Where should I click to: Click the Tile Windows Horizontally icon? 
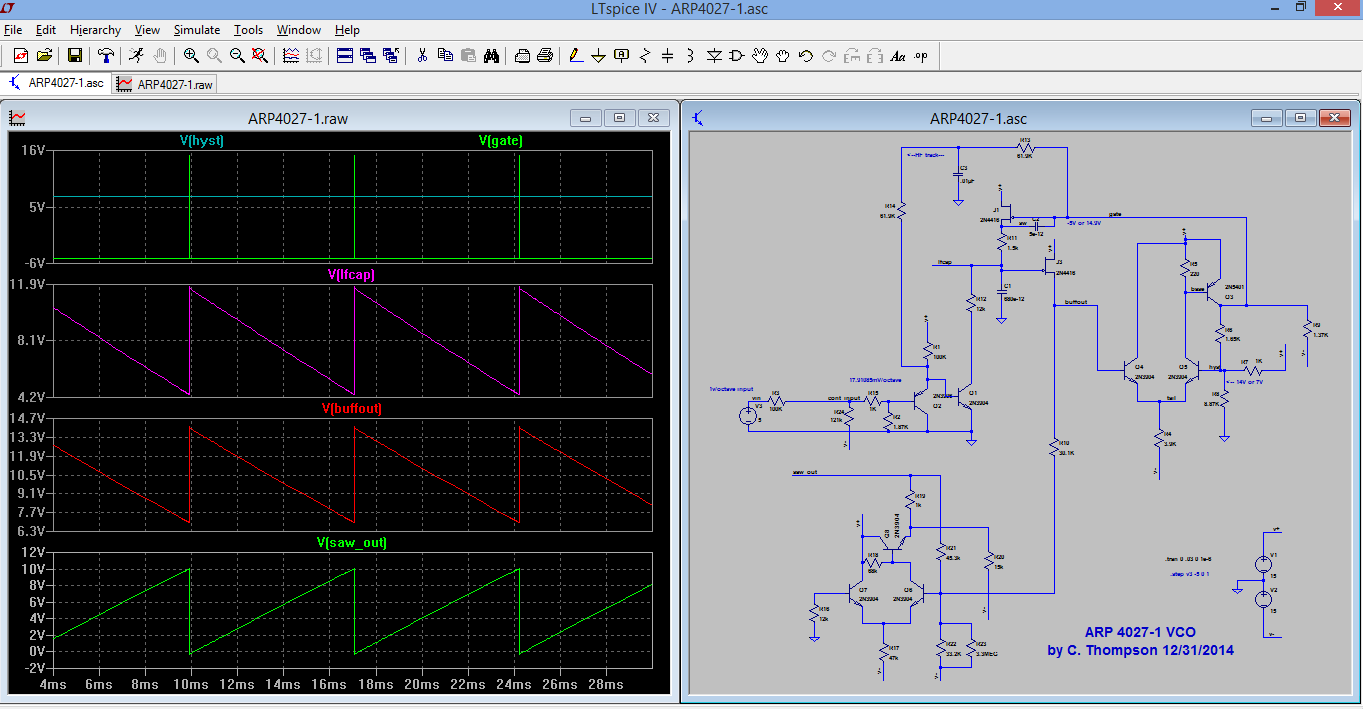(x=344, y=56)
